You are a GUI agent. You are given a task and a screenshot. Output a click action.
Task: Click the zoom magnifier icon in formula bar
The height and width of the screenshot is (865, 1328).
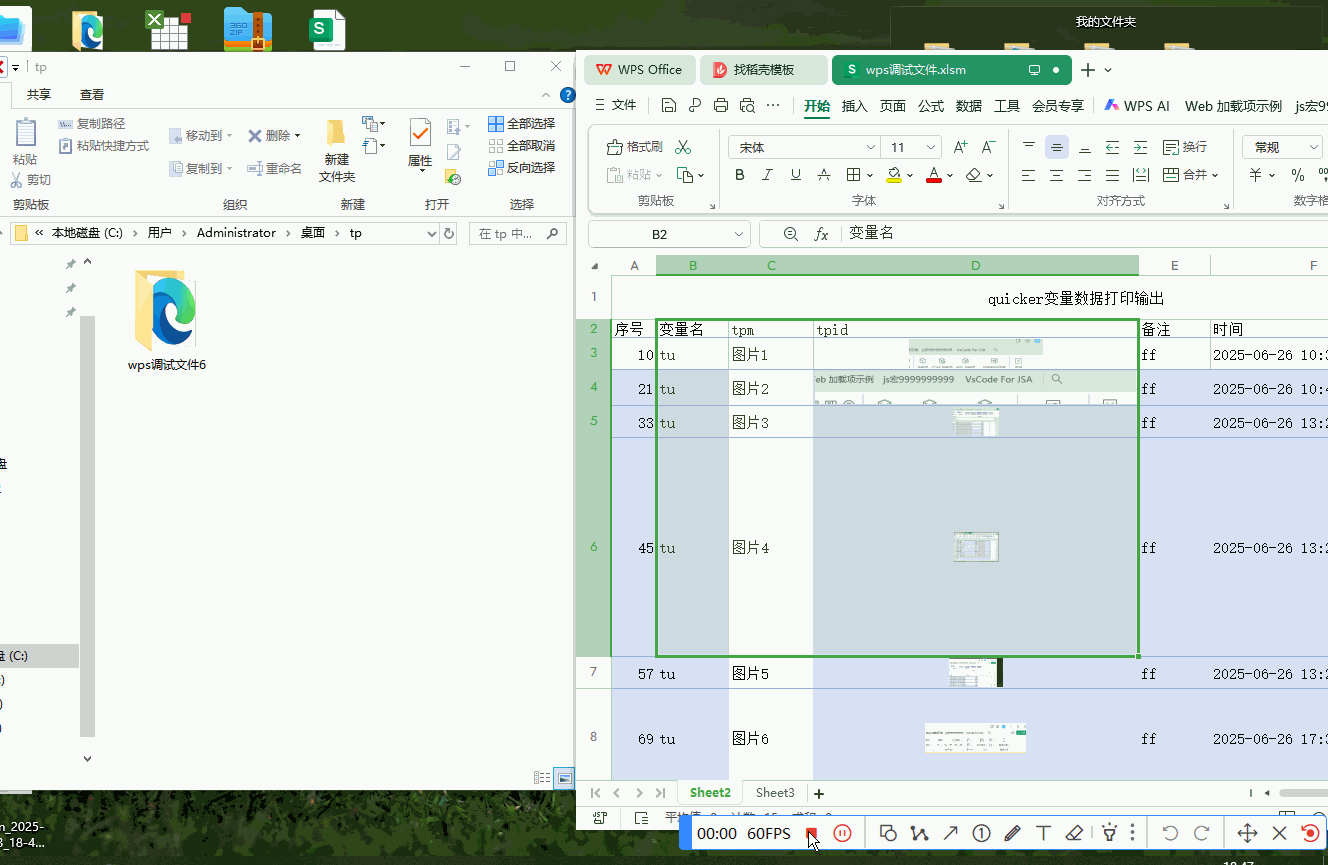(x=791, y=234)
